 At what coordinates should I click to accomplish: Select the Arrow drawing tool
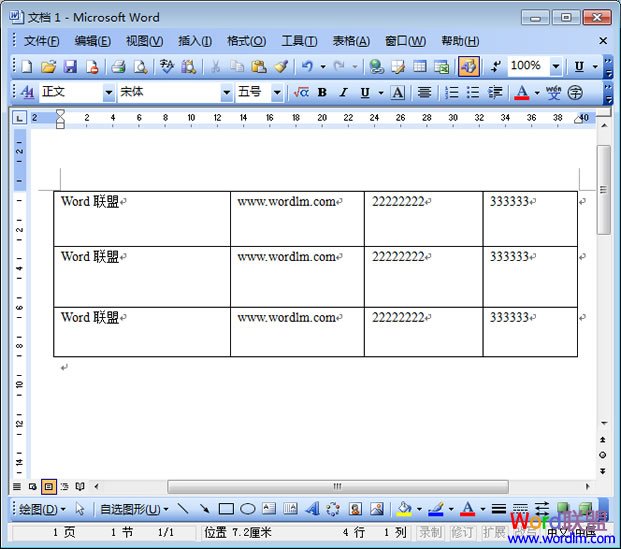[204, 508]
